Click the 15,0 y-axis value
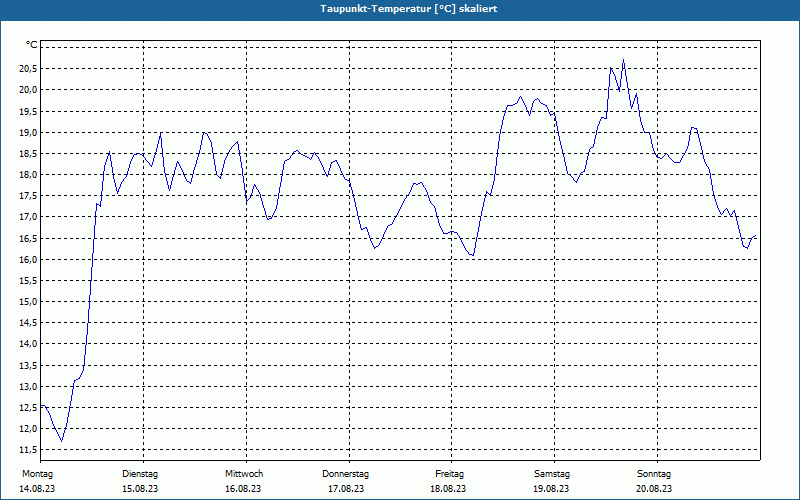This screenshot has height=500, width=800. point(28,302)
